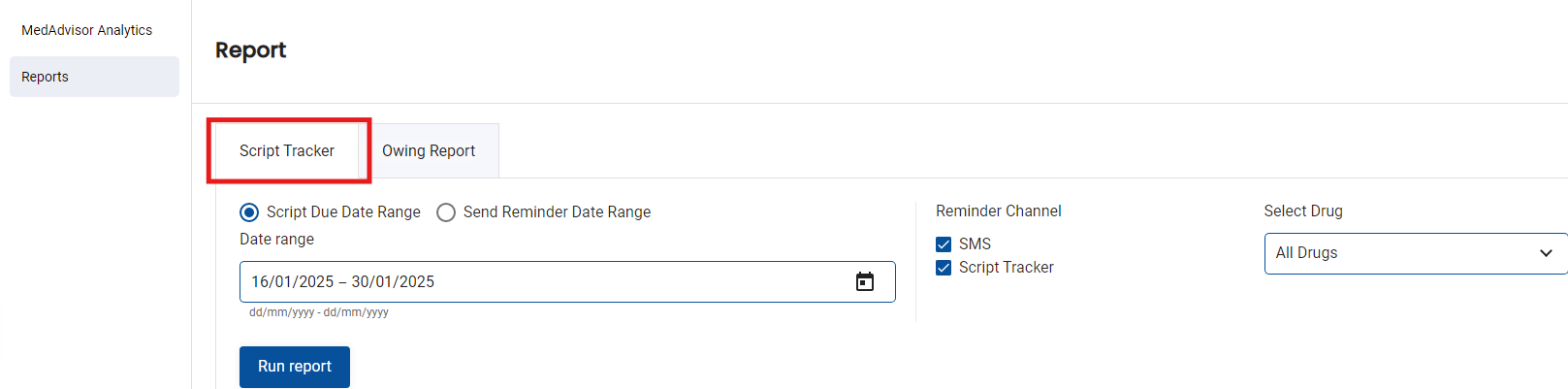The height and width of the screenshot is (389, 1568).
Task: Switch to the Script Tracker tab
Action: pos(287,151)
